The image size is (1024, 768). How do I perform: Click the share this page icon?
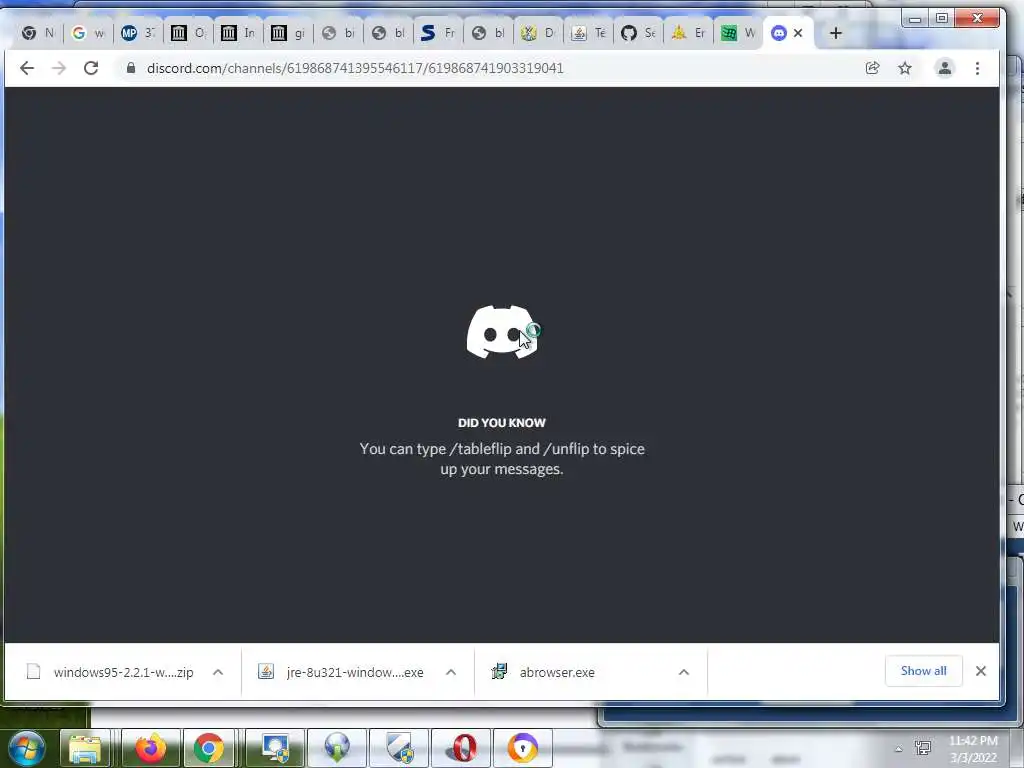872,68
